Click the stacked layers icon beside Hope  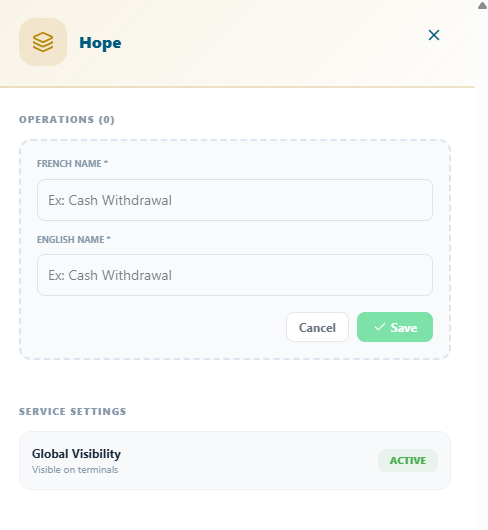pyautogui.click(x=43, y=42)
